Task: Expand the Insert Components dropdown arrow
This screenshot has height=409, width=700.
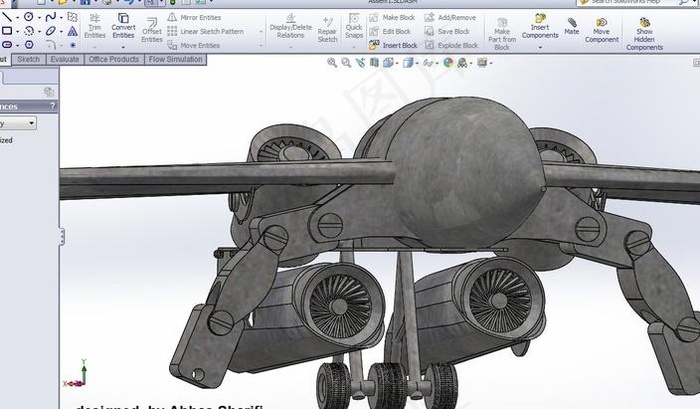Action: click(540, 47)
